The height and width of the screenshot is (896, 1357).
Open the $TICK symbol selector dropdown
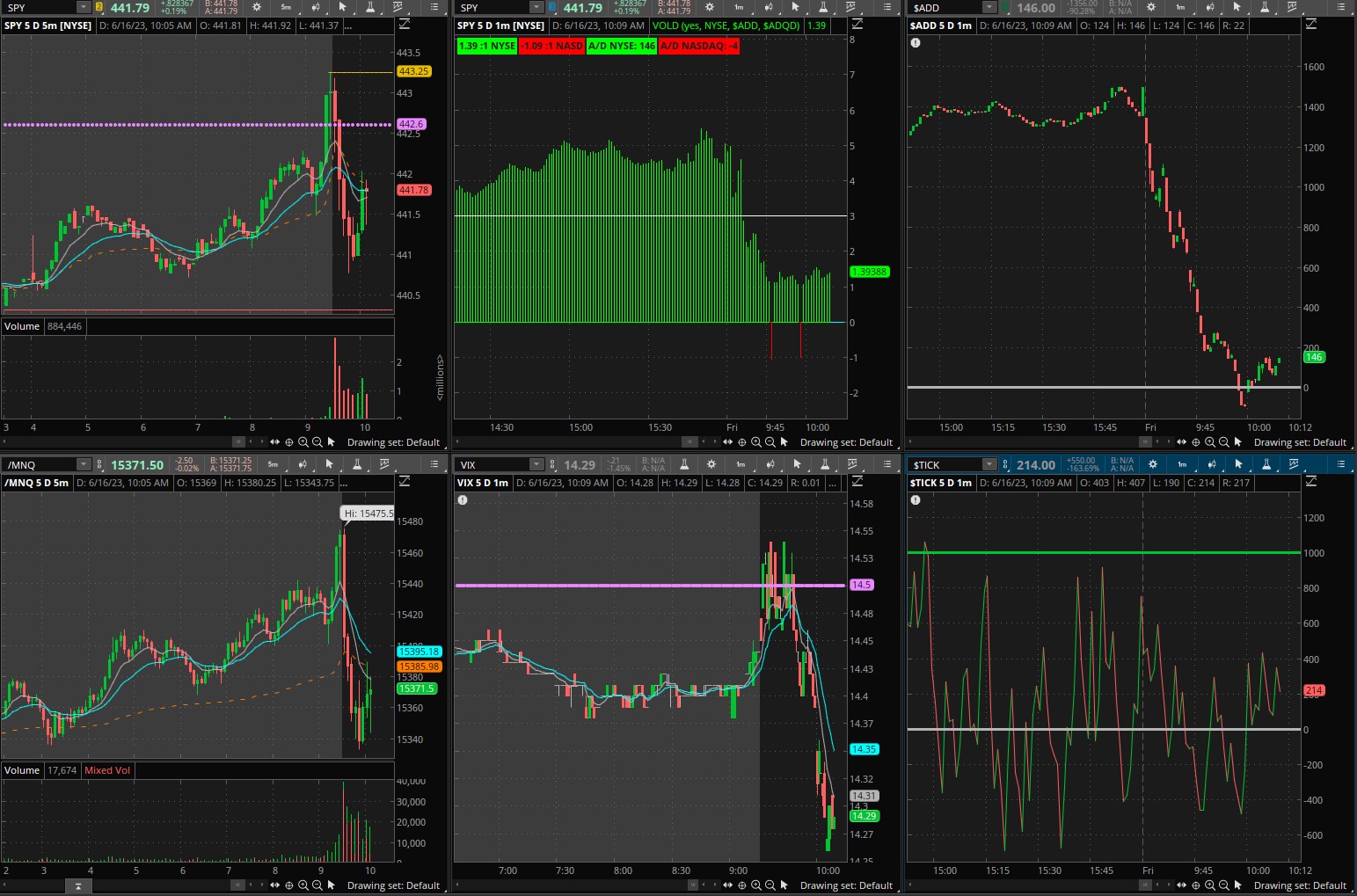989,464
